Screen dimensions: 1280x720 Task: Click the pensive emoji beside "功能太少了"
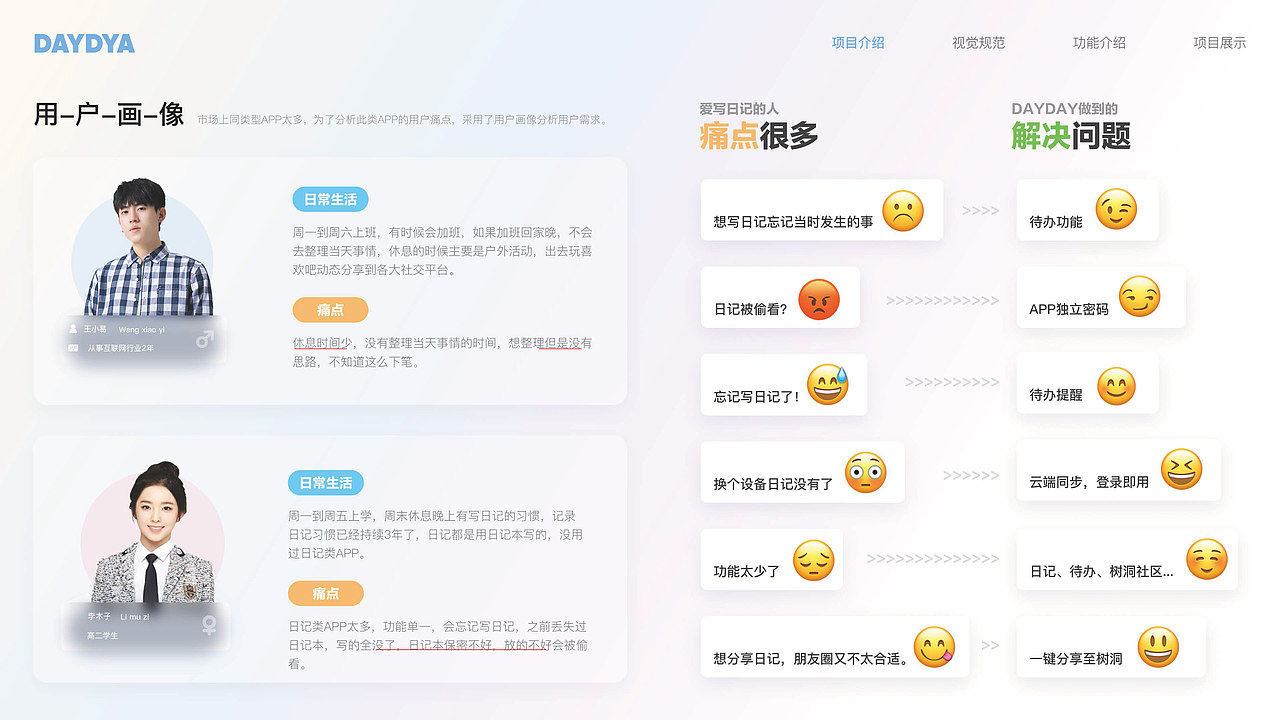814,560
